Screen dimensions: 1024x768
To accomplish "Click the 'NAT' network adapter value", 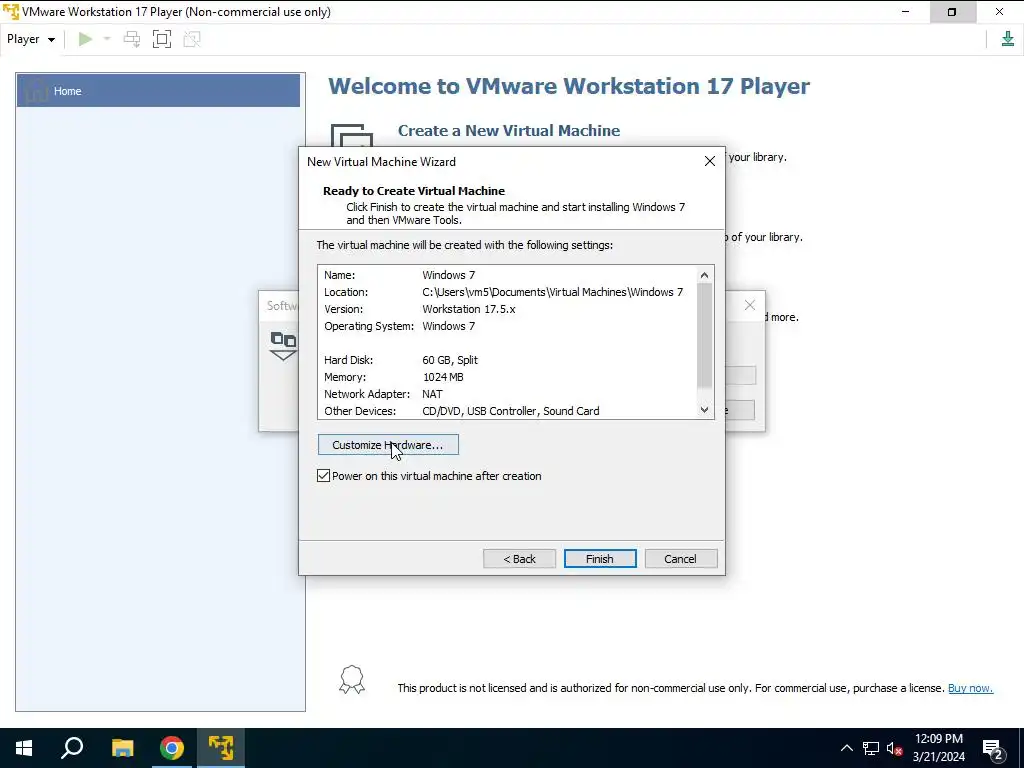I will (432, 394).
